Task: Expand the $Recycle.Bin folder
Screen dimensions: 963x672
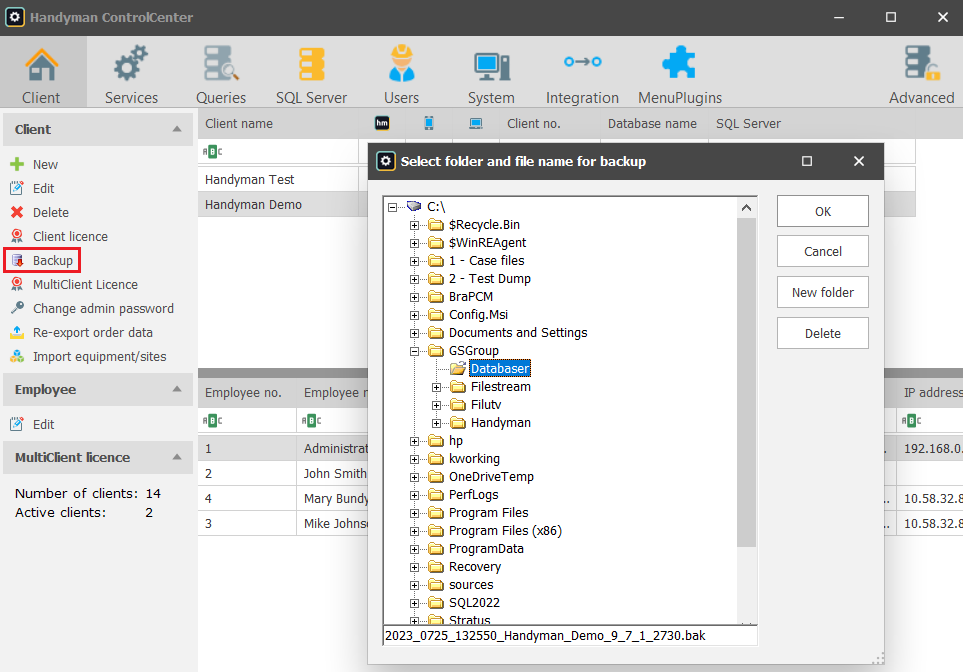Action: (415, 225)
